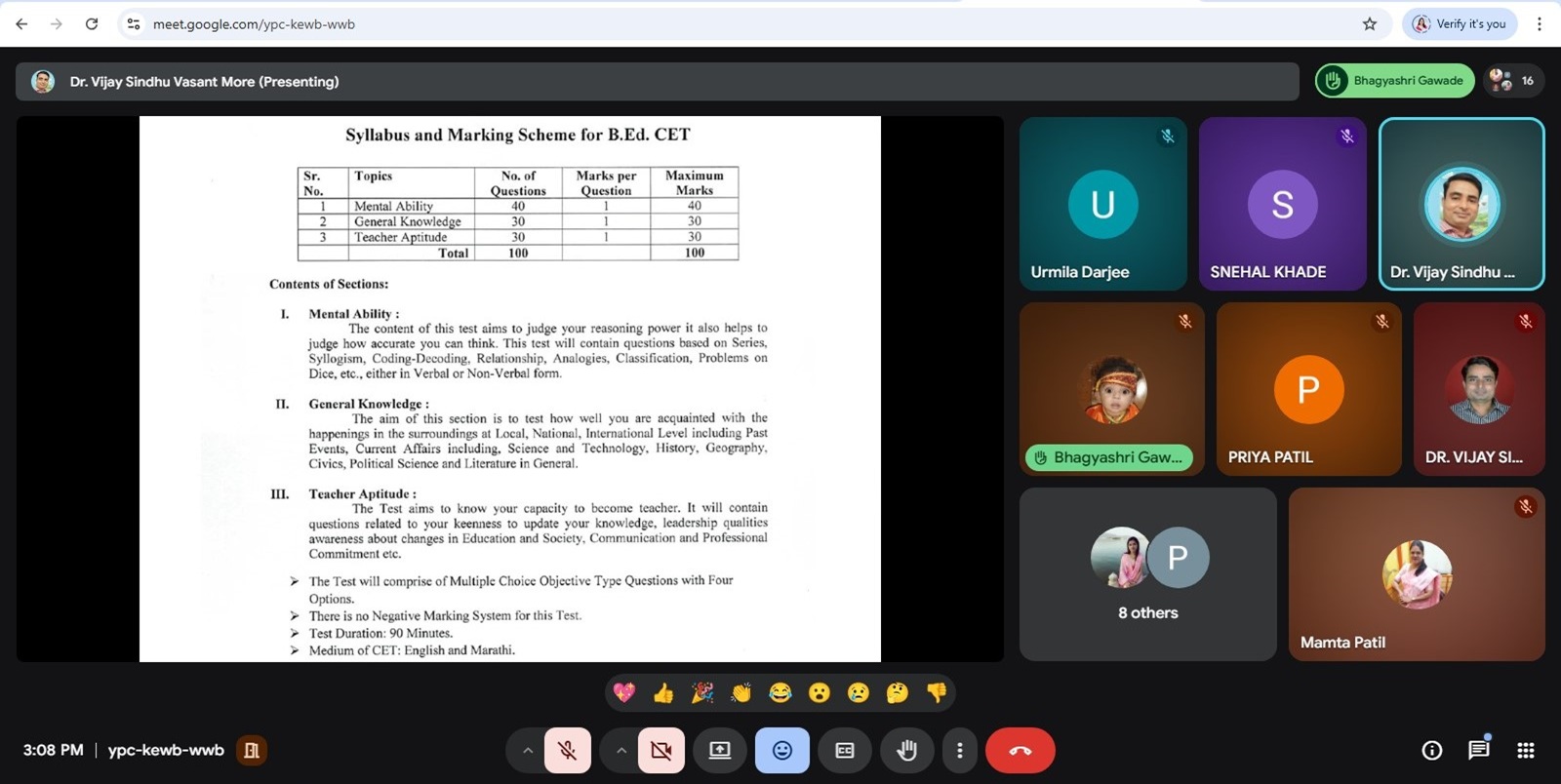Toggle the emoji reactions bar button
This screenshot has height=784, width=1561.
click(782, 750)
